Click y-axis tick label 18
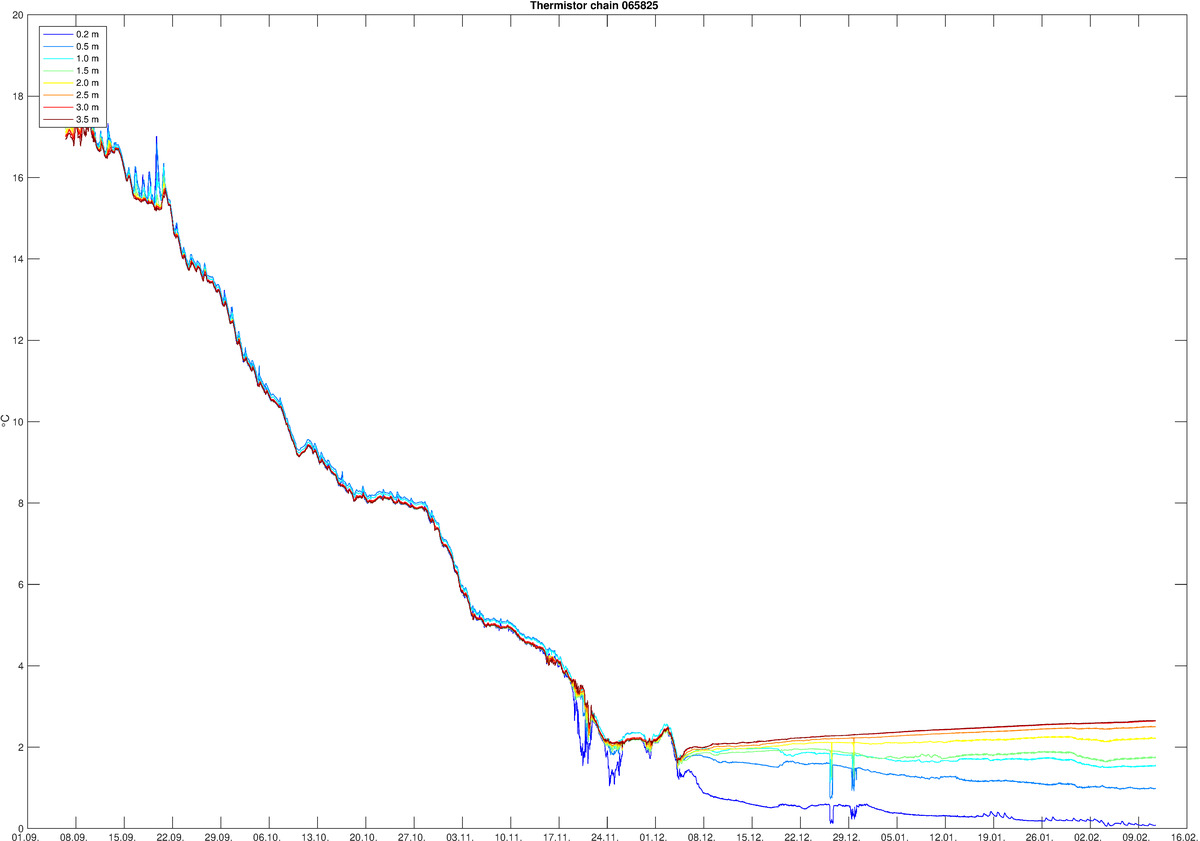Viewport: 1200px width, 841px height. coord(17,96)
